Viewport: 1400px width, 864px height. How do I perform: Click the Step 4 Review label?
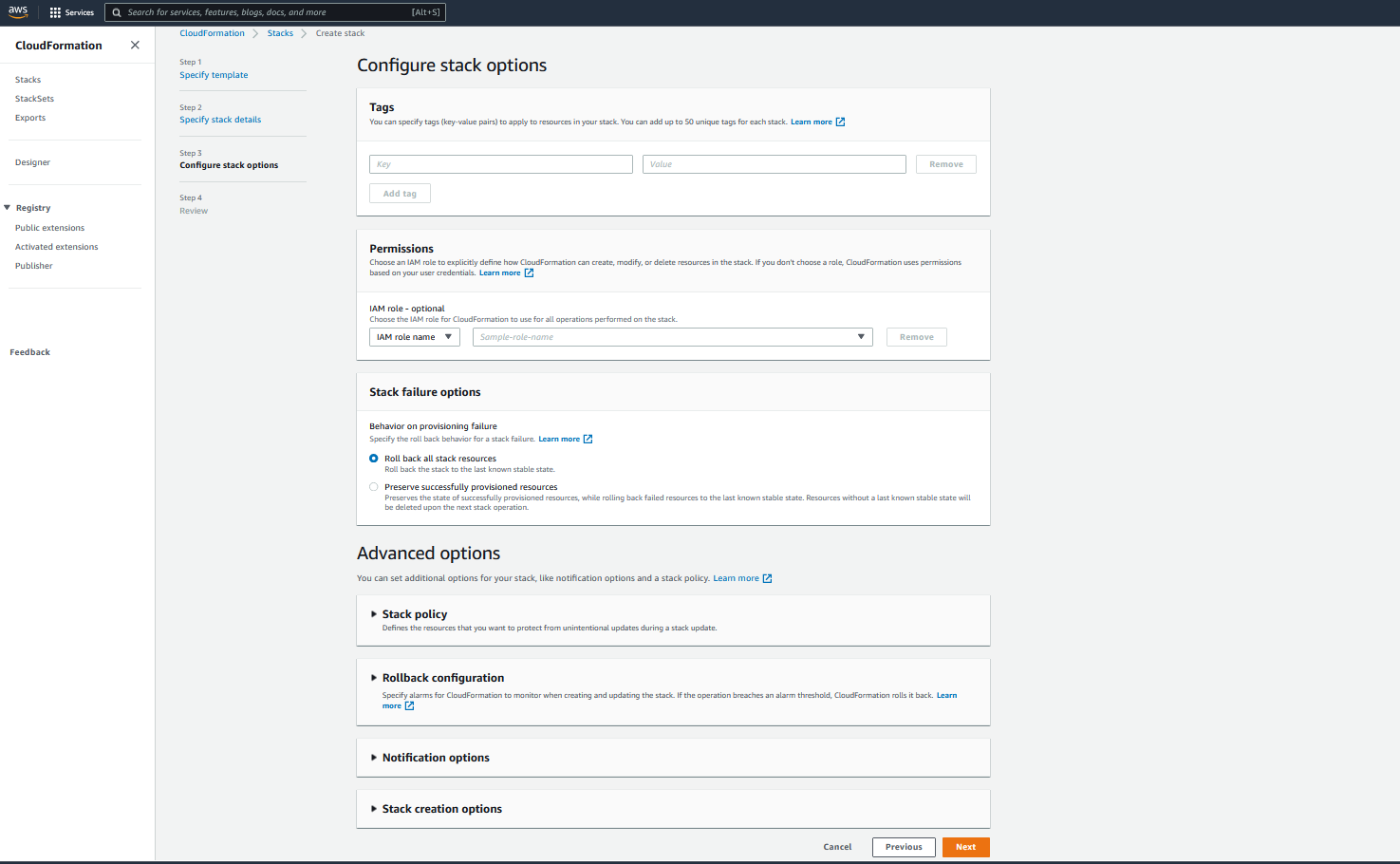point(194,211)
